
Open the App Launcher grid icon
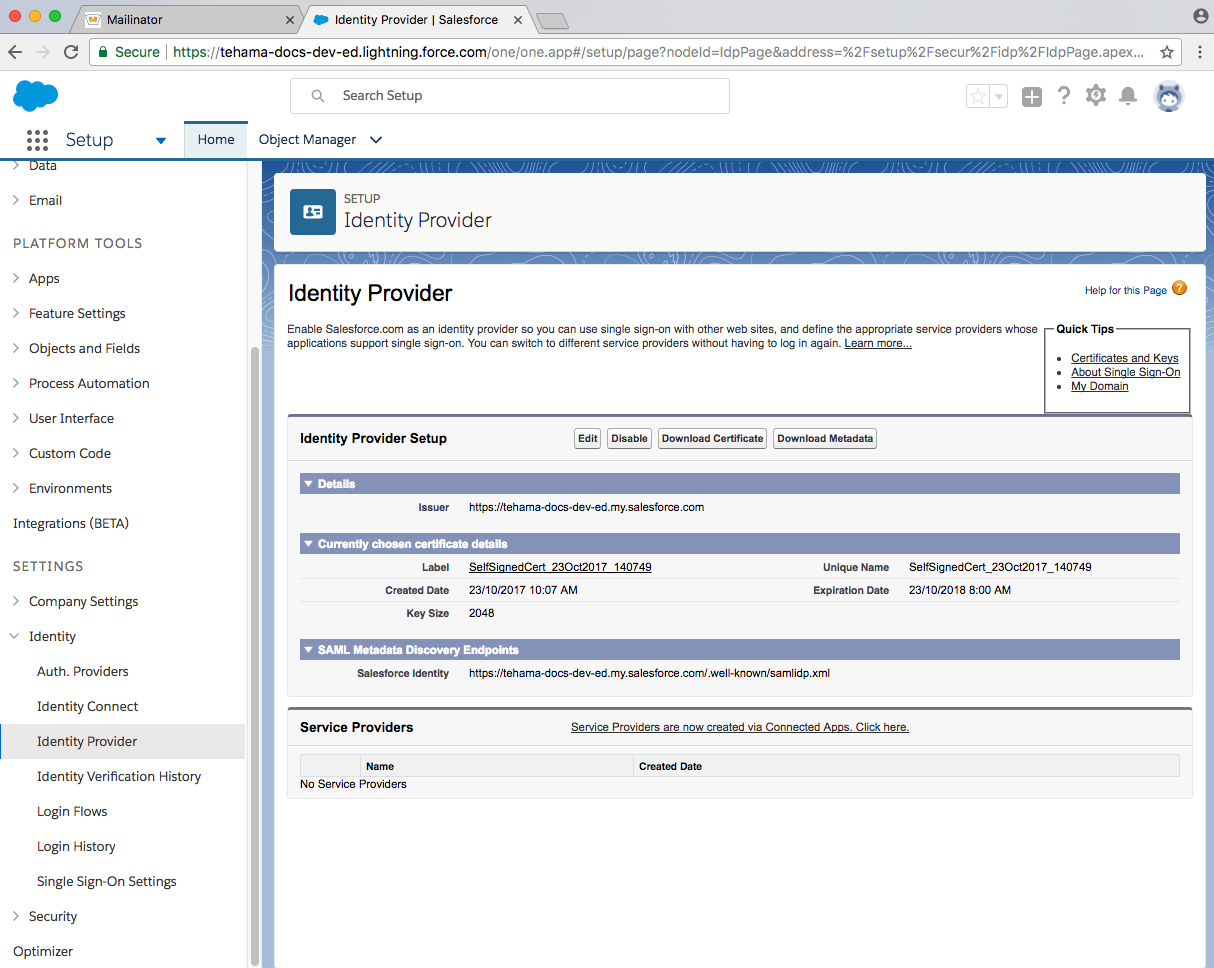37,140
